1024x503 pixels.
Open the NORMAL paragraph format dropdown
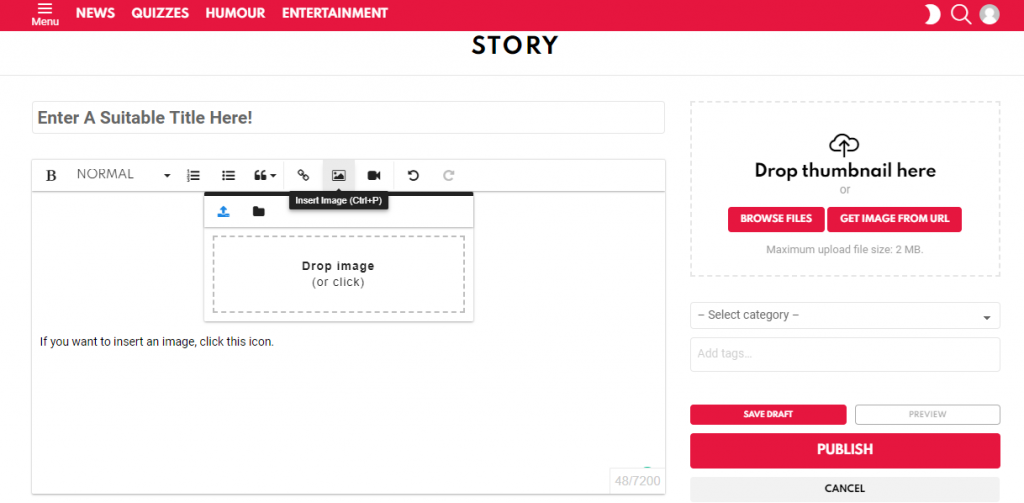tap(123, 175)
